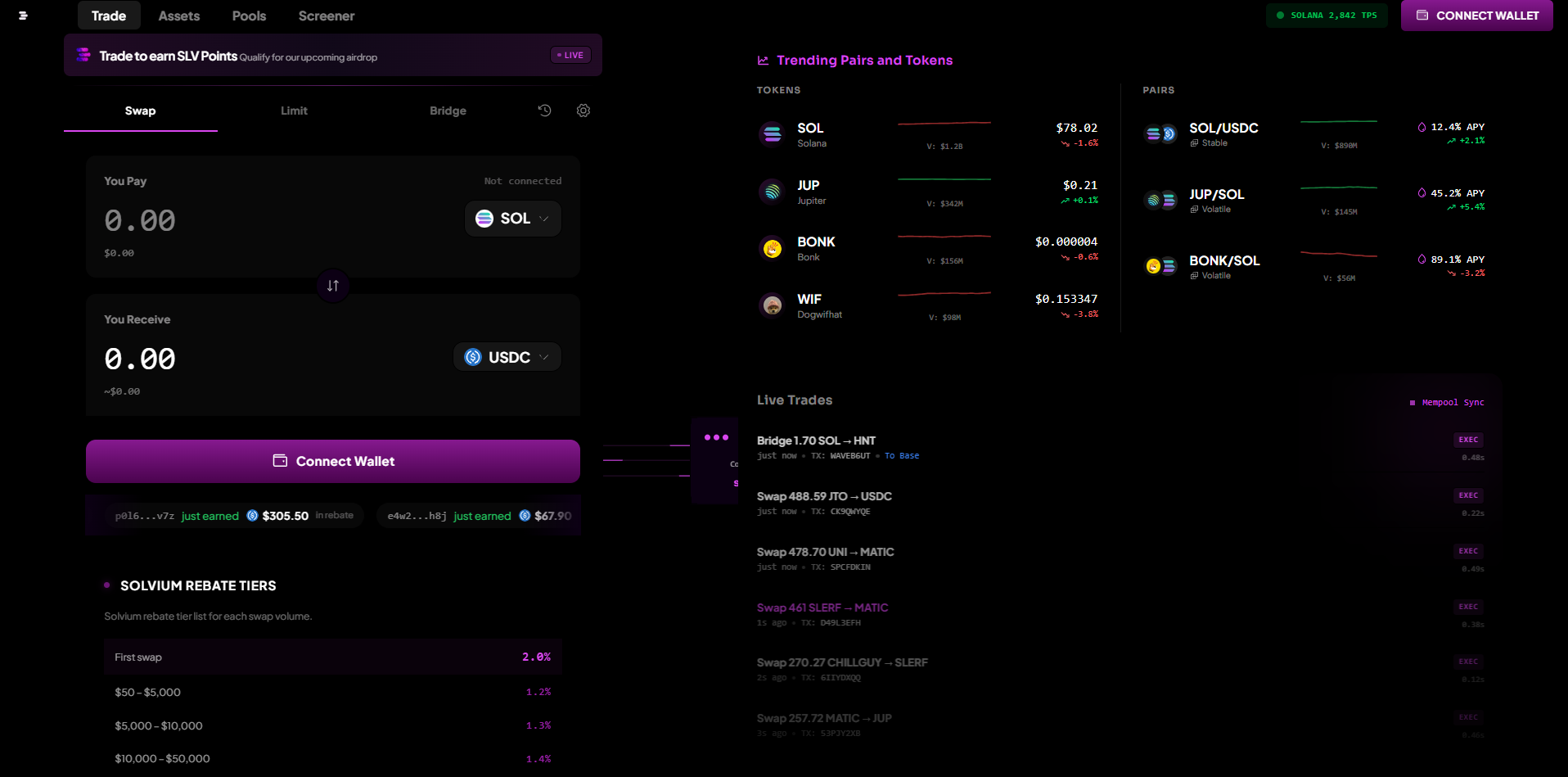This screenshot has height=777, width=1568.
Task: Toggle the Mempool Sync indicator
Action: pos(1447,403)
